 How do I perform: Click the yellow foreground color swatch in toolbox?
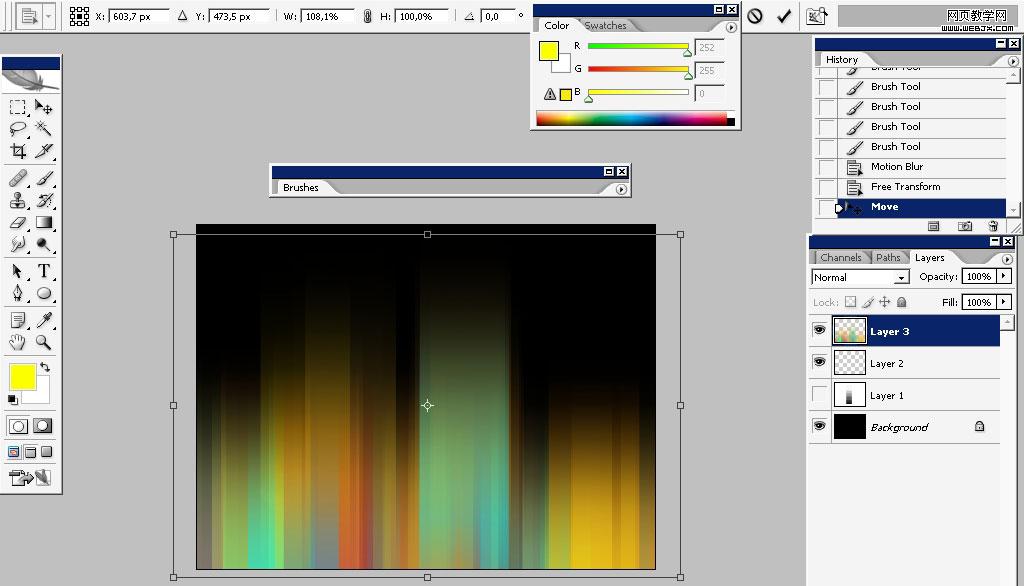click(x=22, y=377)
